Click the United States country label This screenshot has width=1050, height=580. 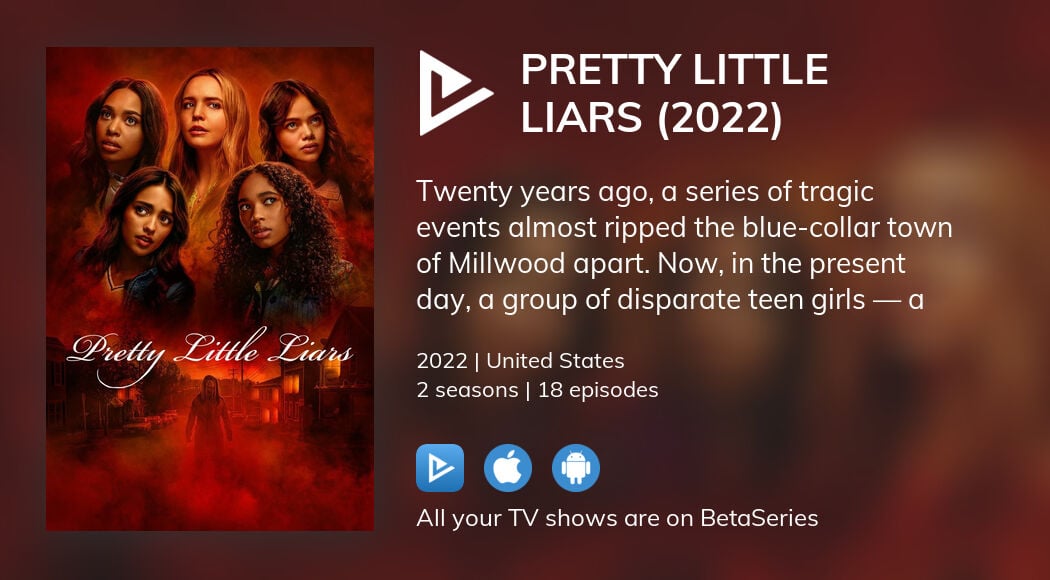[555, 361]
